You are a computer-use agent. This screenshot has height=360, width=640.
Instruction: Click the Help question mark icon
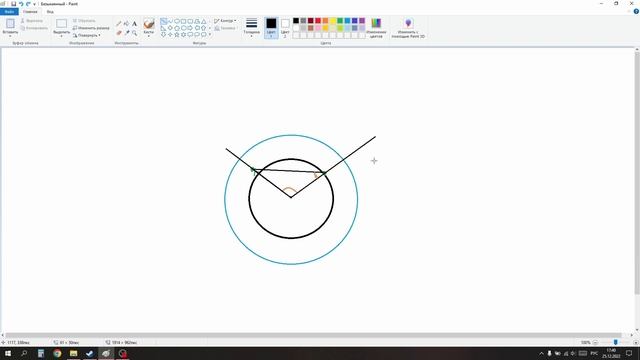[636, 11]
